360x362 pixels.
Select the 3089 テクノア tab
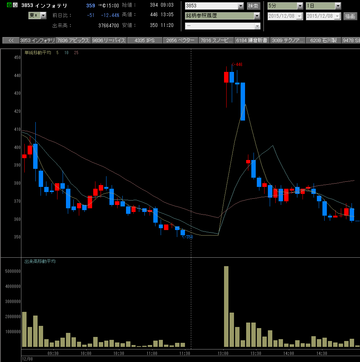click(287, 40)
